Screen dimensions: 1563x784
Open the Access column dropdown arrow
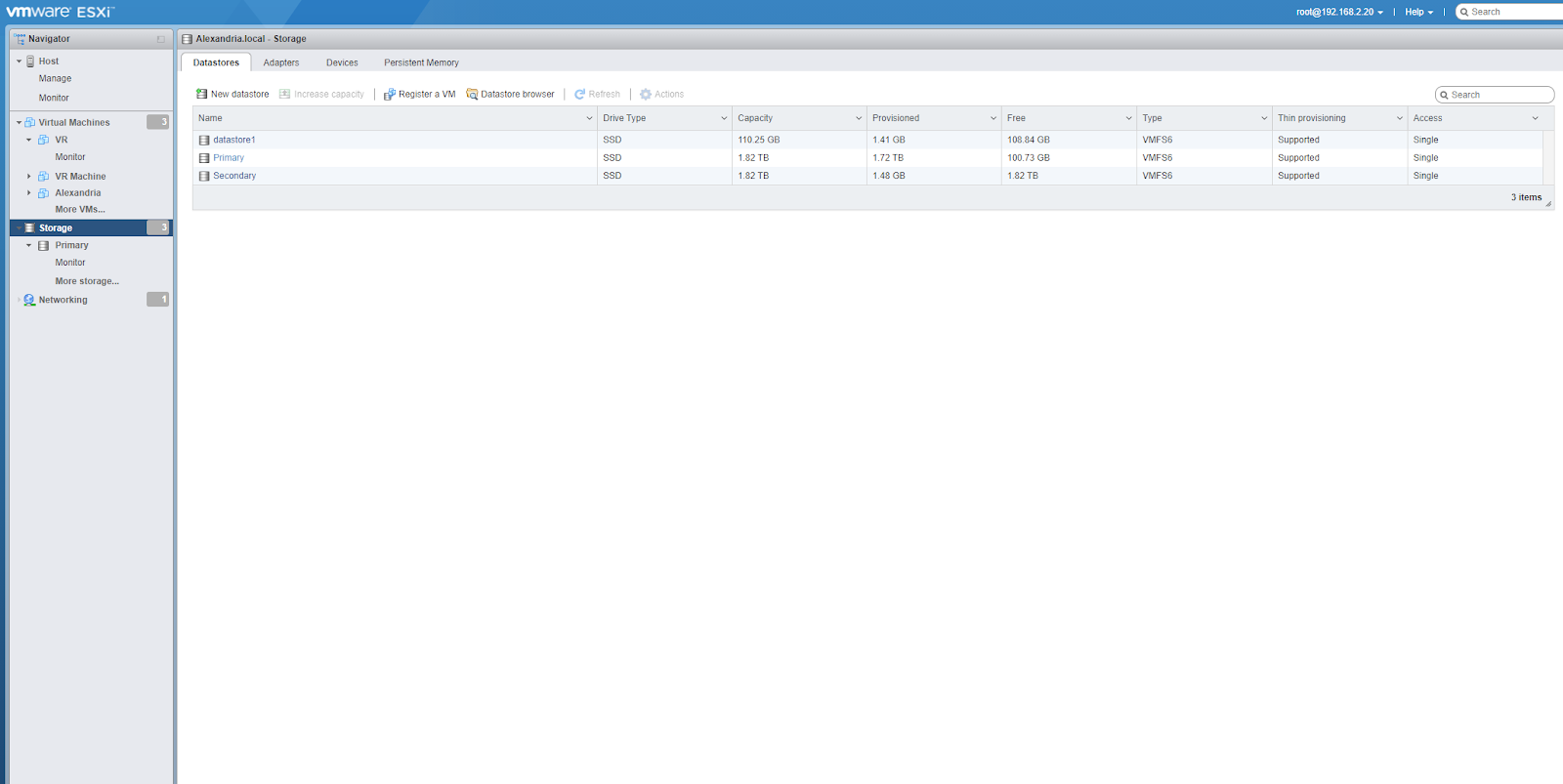pos(1535,118)
